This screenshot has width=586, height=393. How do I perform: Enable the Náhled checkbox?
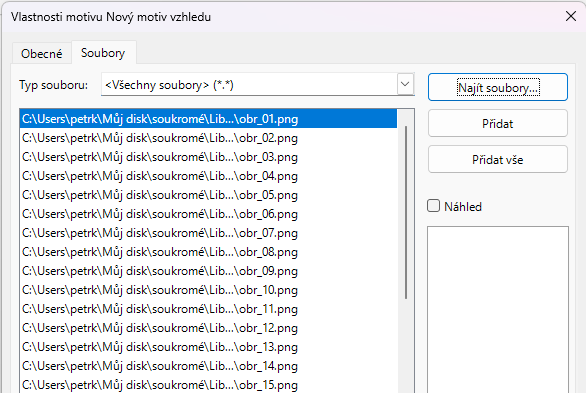(x=434, y=206)
